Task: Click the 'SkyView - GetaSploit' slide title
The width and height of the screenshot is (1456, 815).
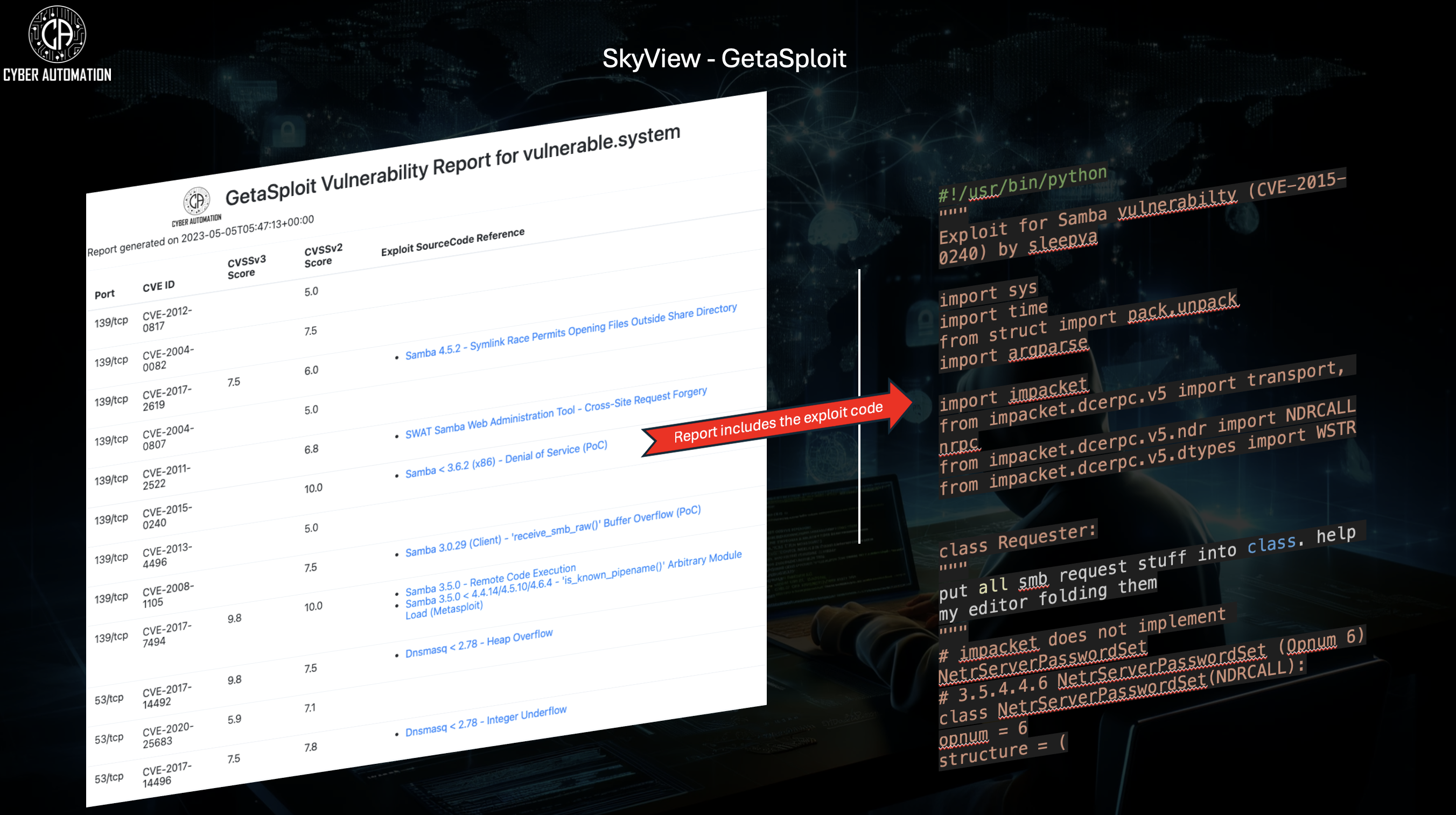Action: pyautogui.click(x=724, y=58)
